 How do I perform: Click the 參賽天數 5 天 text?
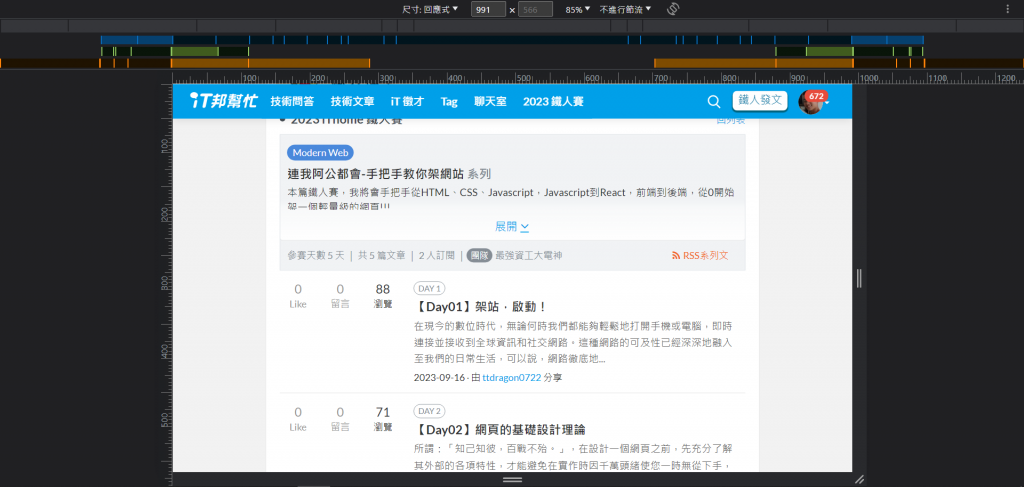click(315, 255)
